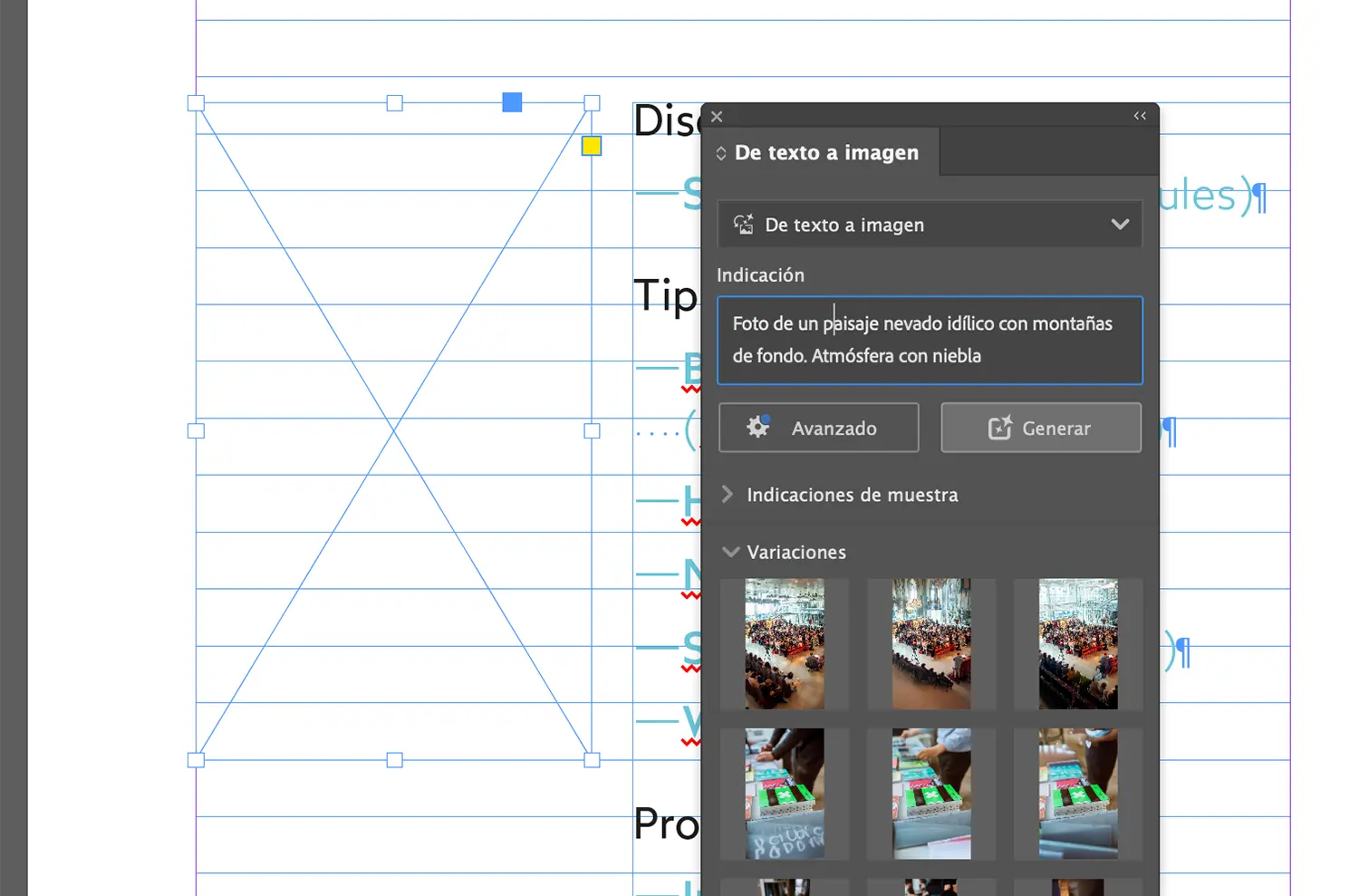1359x896 pixels.
Task: Click the frame's bottom-center resize handle
Action: pyautogui.click(x=394, y=760)
